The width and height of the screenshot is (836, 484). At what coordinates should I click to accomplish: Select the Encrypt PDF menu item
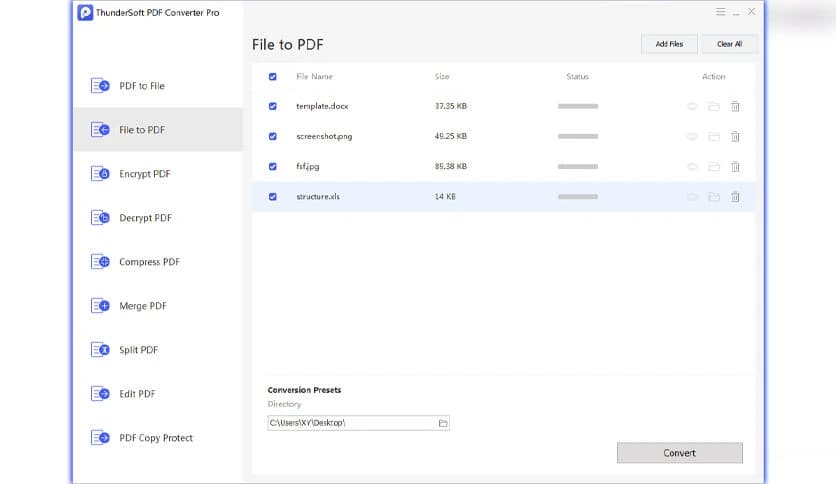[x=158, y=174]
